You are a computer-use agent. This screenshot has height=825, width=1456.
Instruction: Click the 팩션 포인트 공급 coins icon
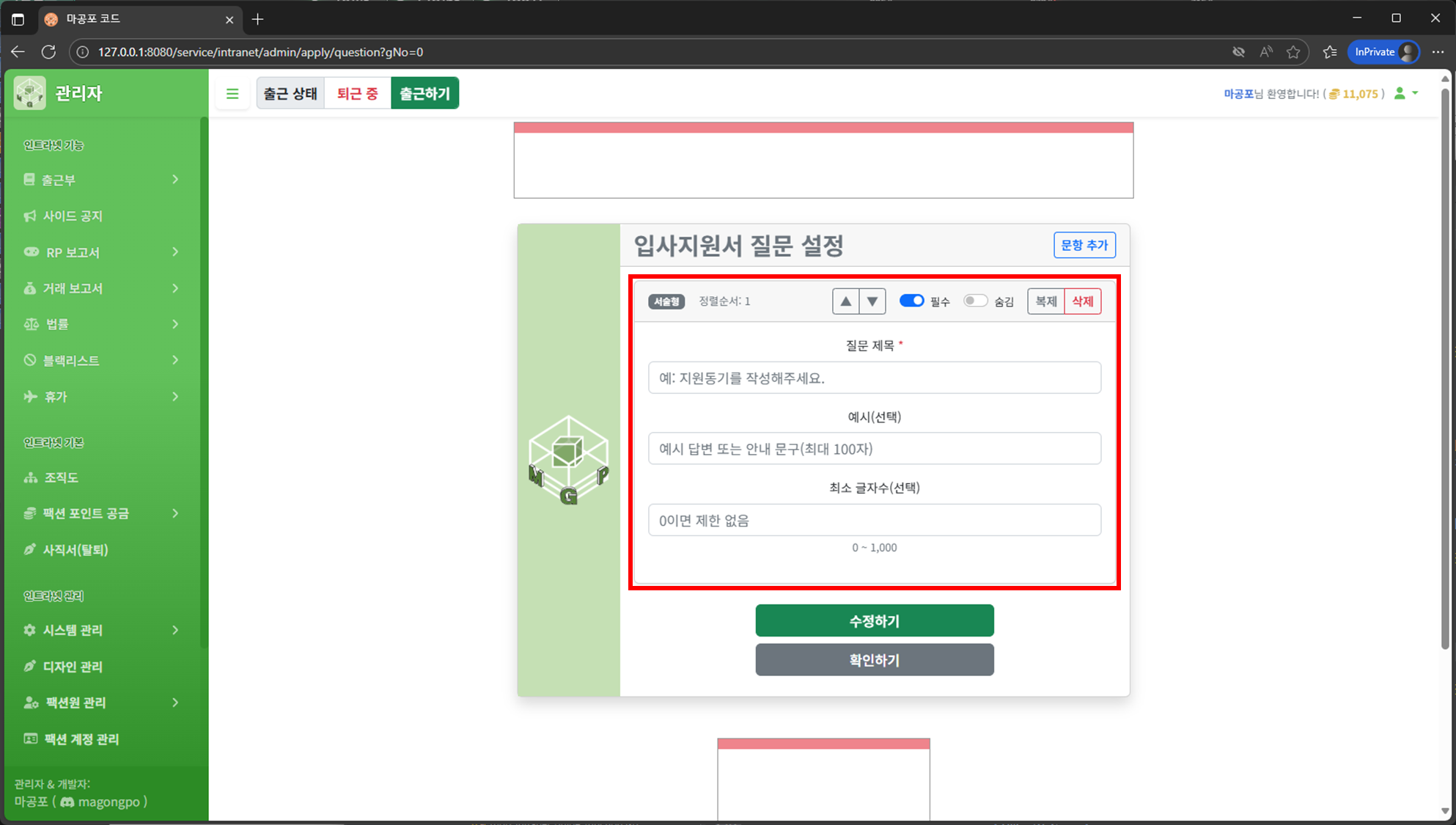click(30, 513)
